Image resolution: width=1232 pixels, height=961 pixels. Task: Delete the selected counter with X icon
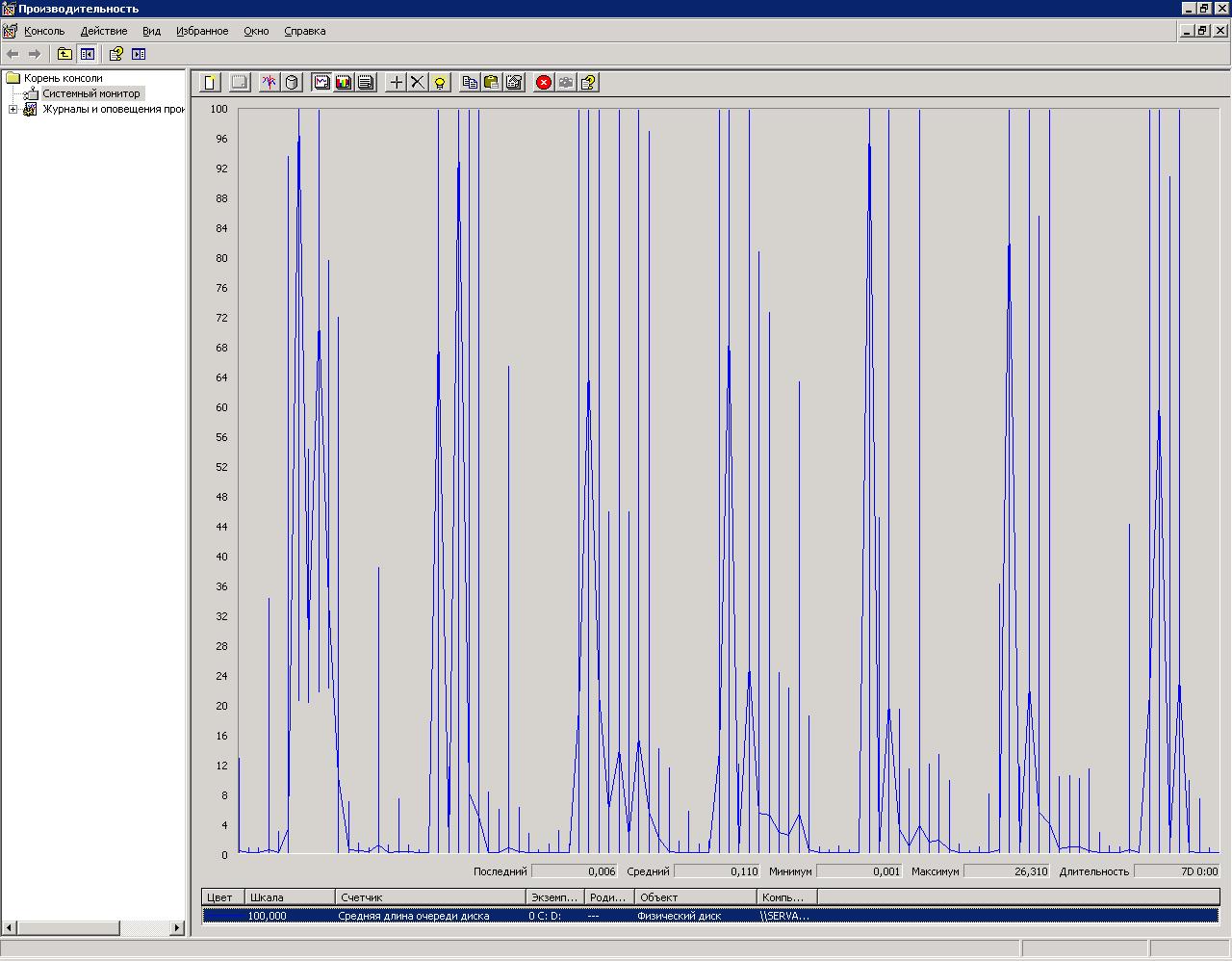[418, 83]
